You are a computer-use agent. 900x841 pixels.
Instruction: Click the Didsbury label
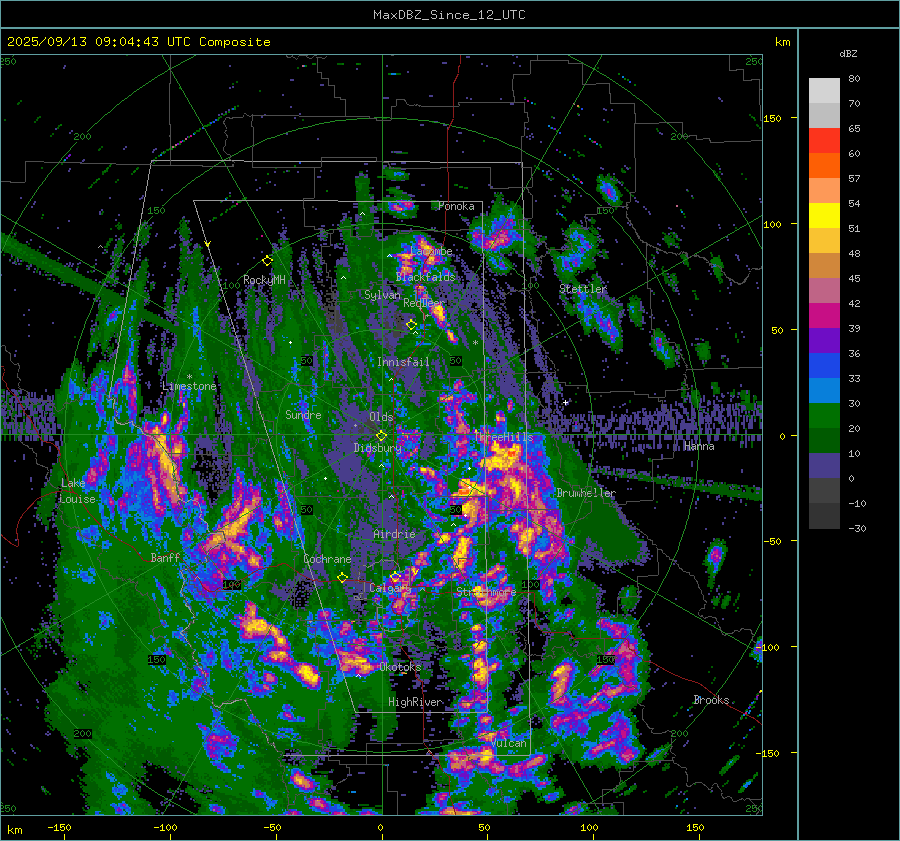(x=377, y=448)
